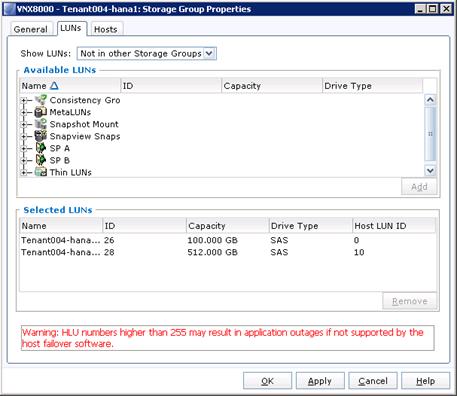Select the Snapshot Mount tree item label
457x396 pixels.
click(84, 124)
